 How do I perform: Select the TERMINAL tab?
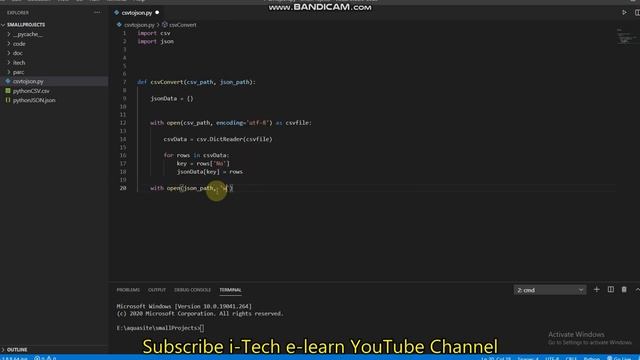click(230, 290)
